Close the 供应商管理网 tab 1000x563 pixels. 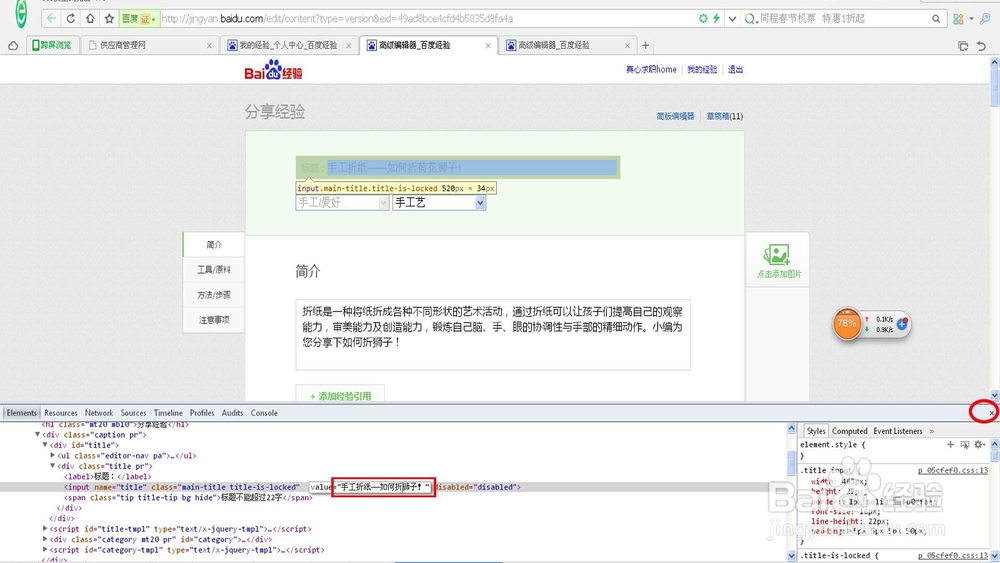209,45
